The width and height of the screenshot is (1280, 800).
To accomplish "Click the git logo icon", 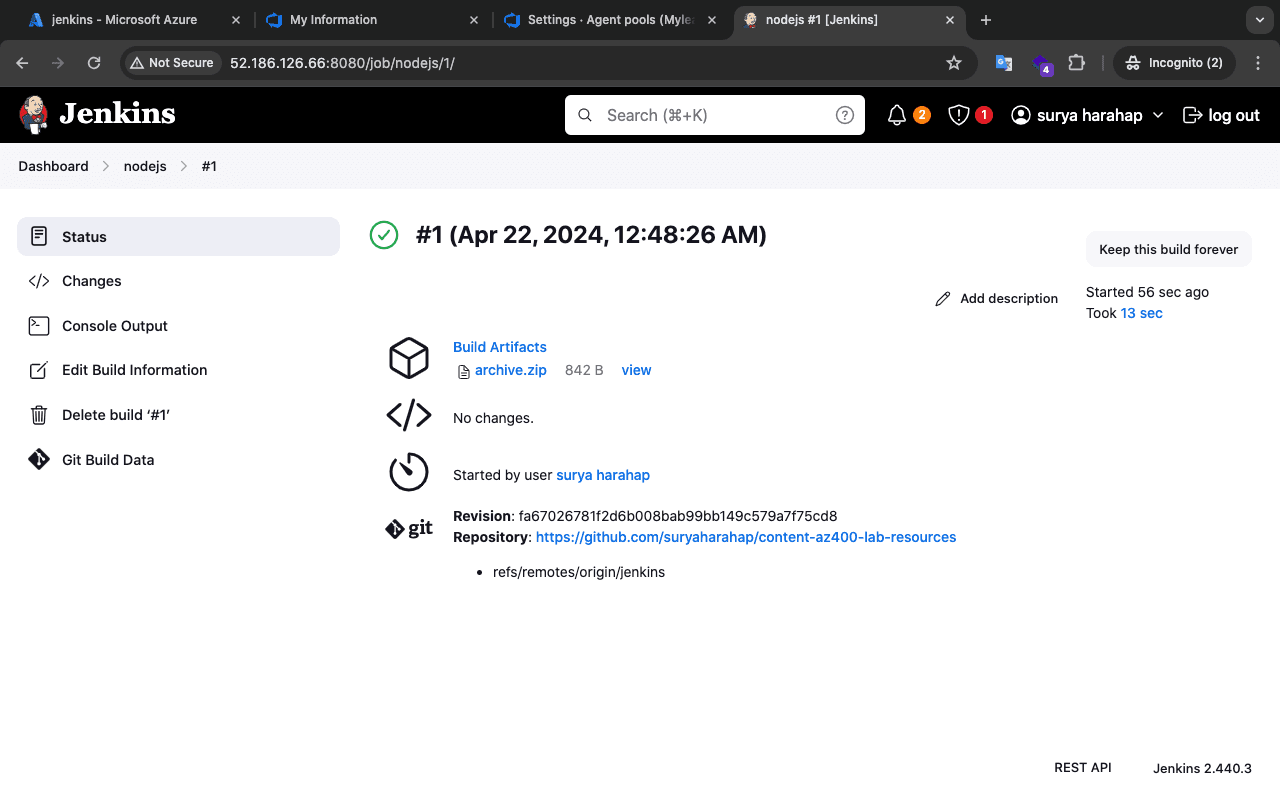I will pyautogui.click(x=409, y=529).
